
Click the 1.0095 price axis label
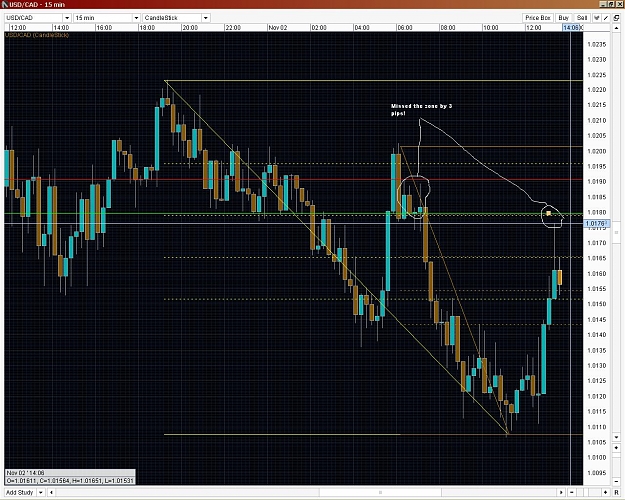coord(597,473)
